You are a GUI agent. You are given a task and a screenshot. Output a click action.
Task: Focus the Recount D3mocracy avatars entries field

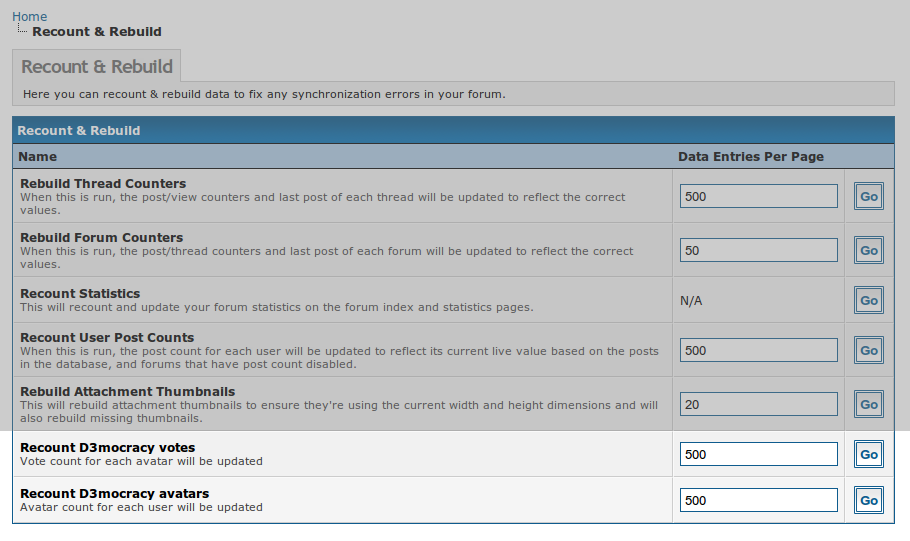(758, 500)
